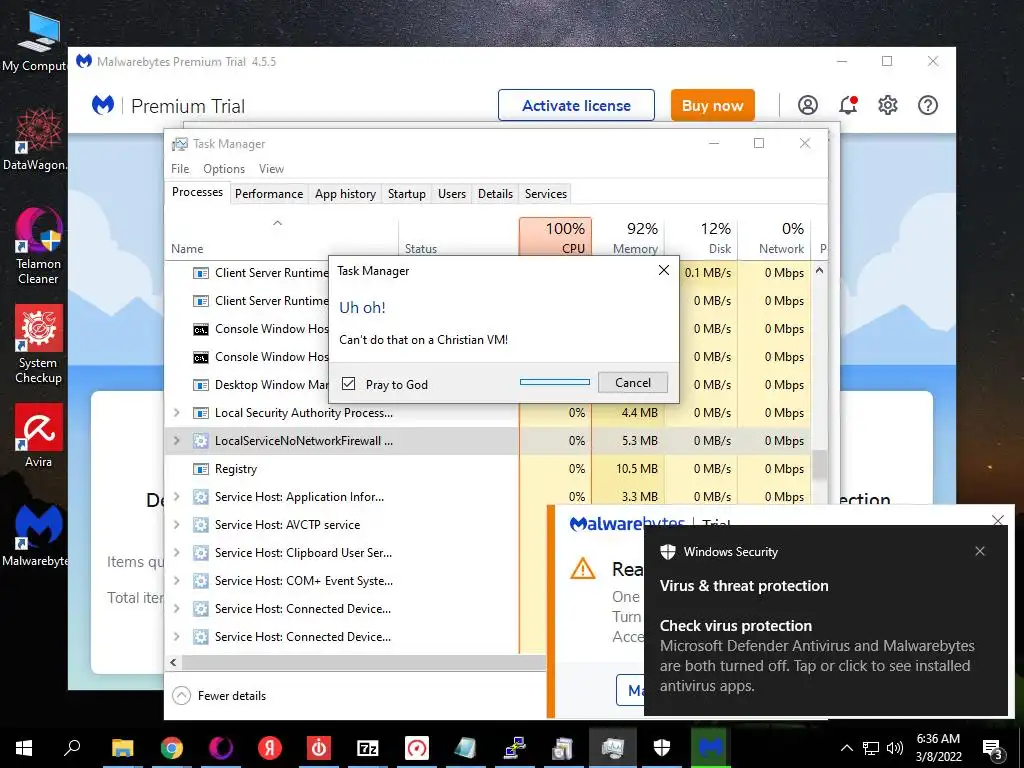The height and width of the screenshot is (768, 1024).
Task: Click the progress bar in the dialog
Action: pos(554,382)
